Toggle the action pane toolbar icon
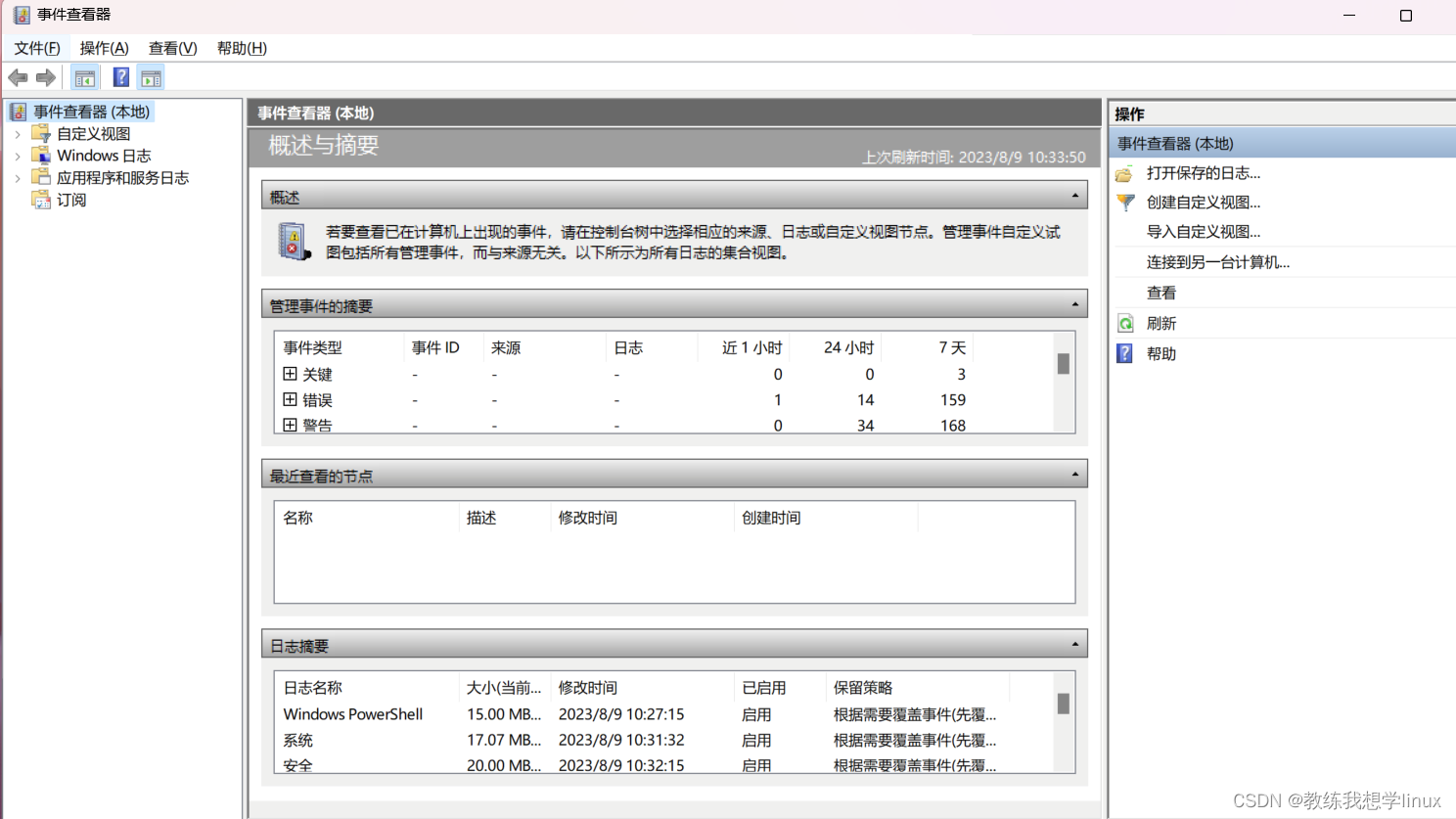This screenshot has height=819, width=1456. [151, 78]
